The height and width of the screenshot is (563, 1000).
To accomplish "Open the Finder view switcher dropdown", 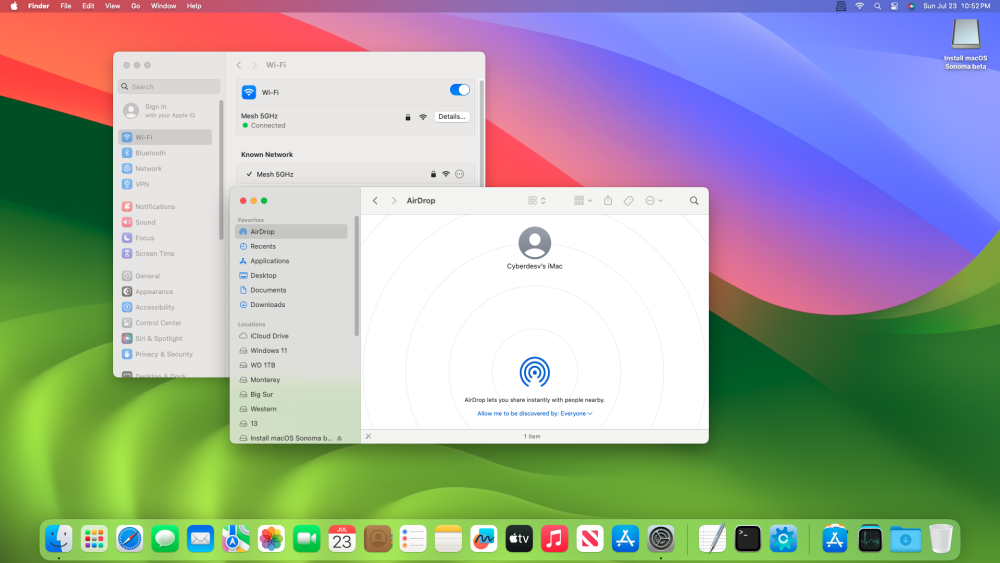I will pos(537,200).
